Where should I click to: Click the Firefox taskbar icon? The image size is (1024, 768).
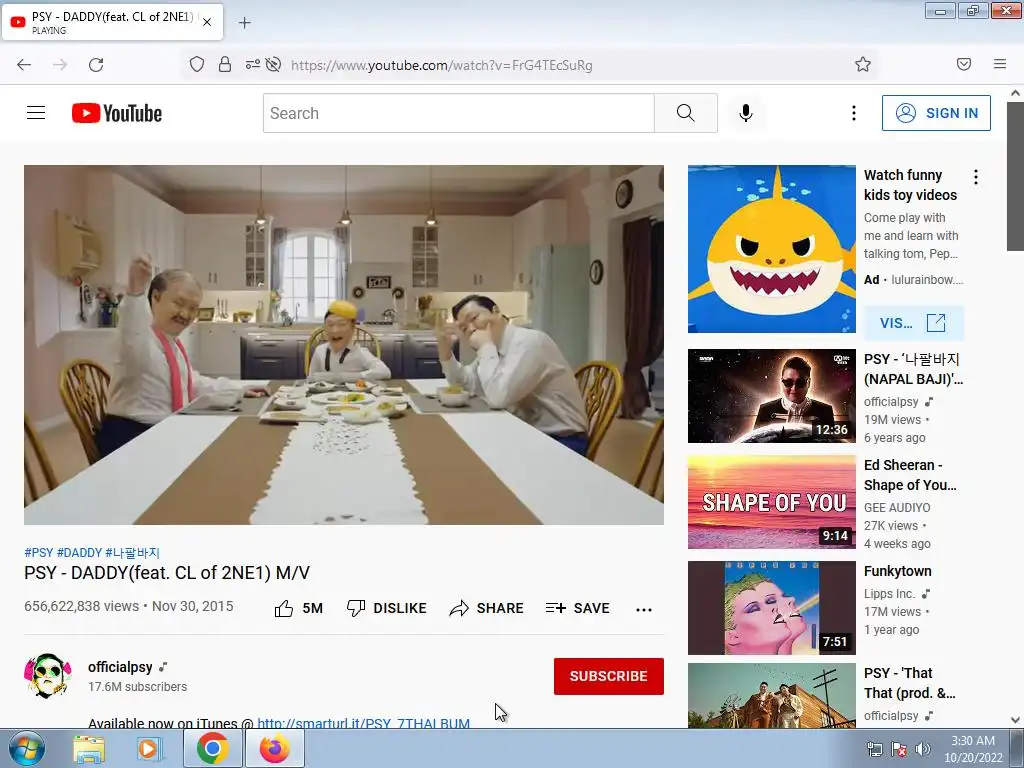point(274,748)
